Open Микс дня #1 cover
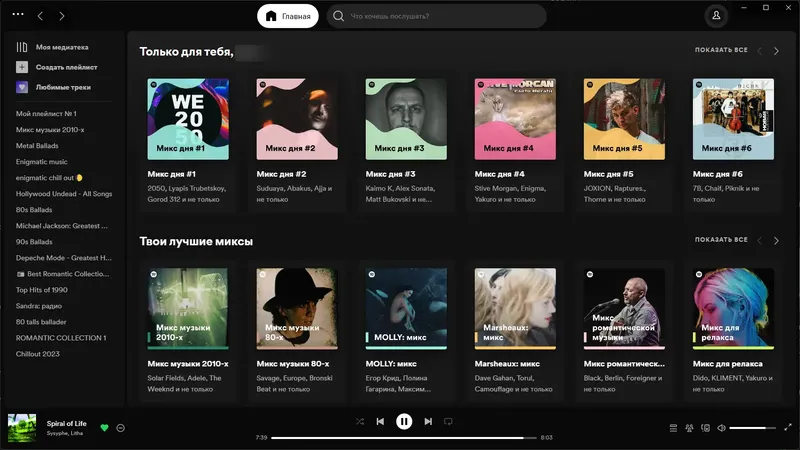 188,119
